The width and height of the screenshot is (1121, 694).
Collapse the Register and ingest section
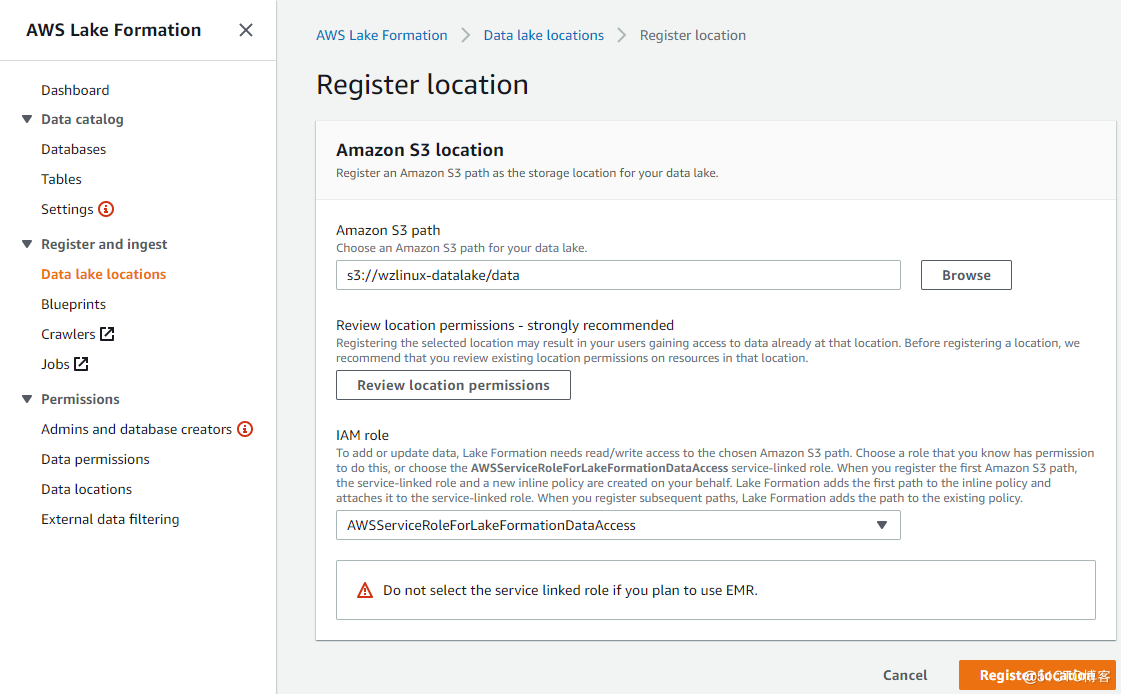pyautogui.click(x=27, y=244)
